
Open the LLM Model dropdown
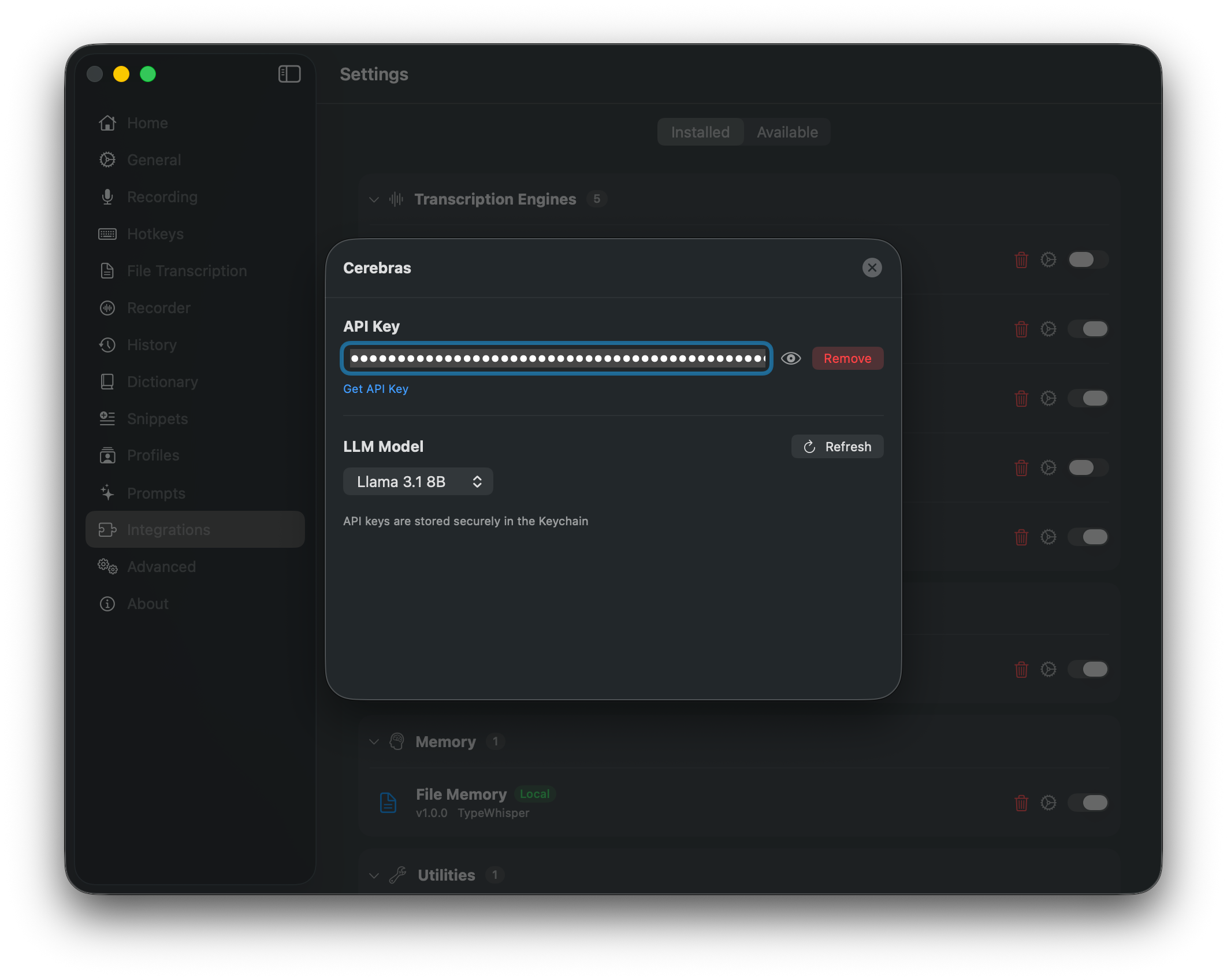pos(418,481)
